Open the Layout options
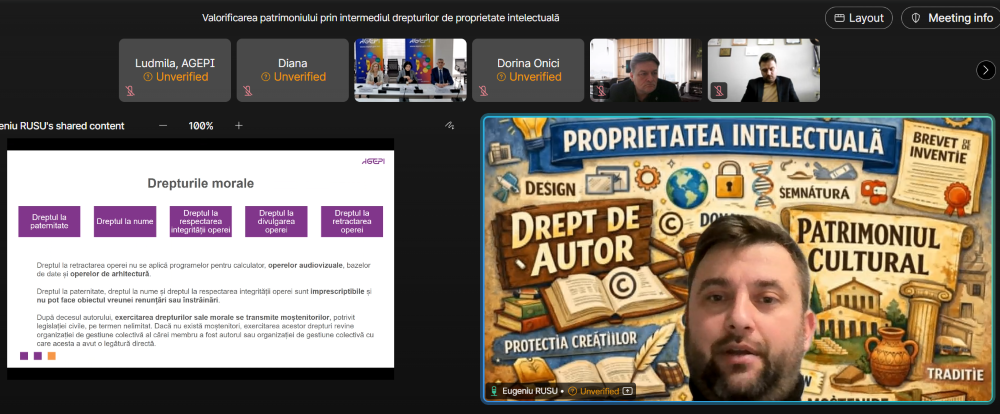This screenshot has height=414, width=1000. point(858,18)
